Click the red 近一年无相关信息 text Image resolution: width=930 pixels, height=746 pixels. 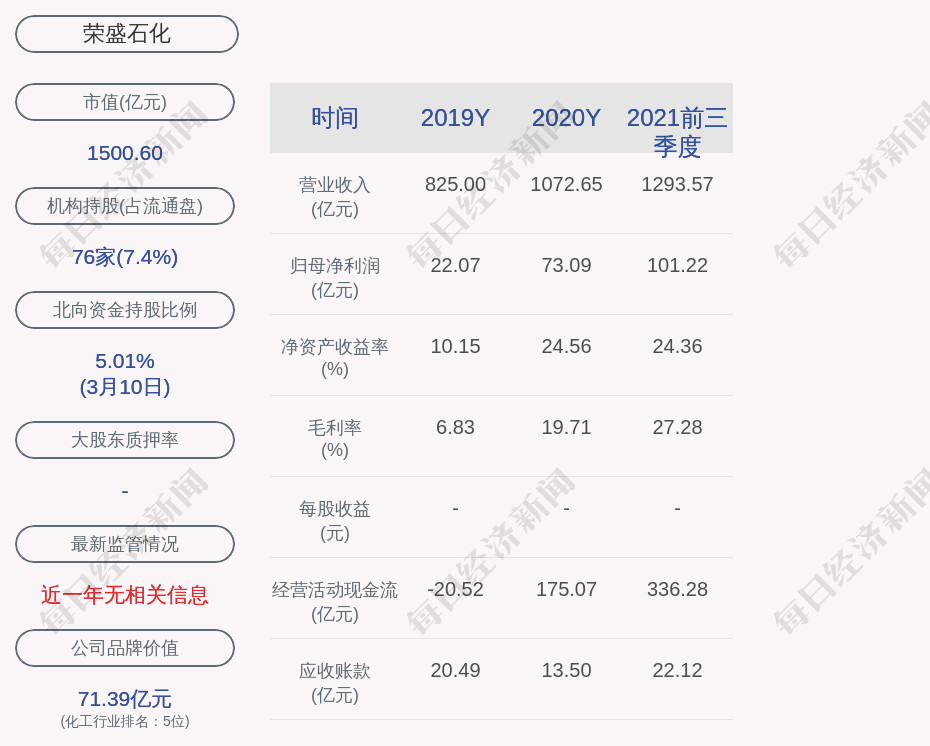click(x=125, y=595)
